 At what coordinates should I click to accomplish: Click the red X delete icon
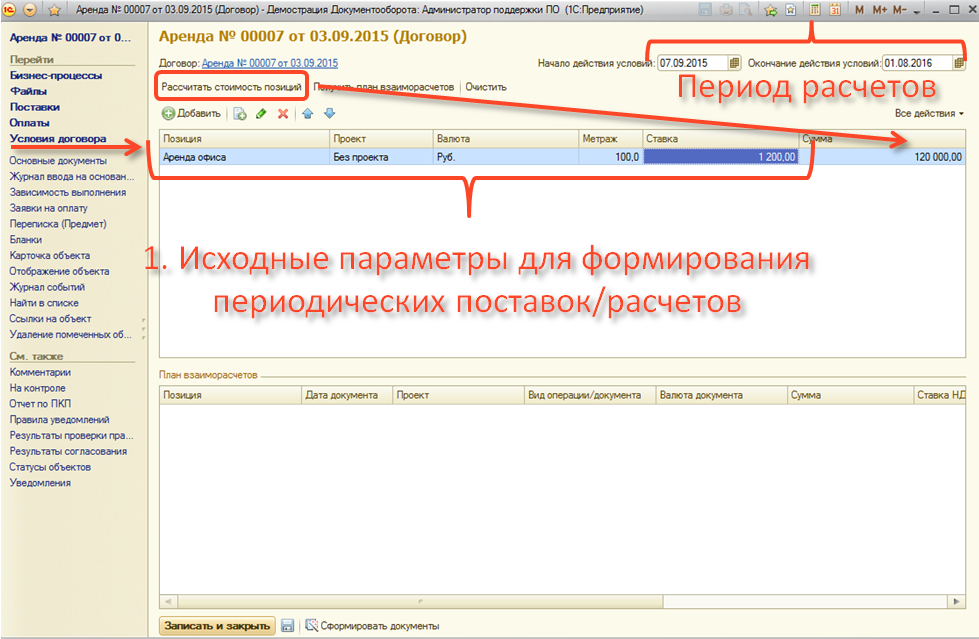click(283, 114)
